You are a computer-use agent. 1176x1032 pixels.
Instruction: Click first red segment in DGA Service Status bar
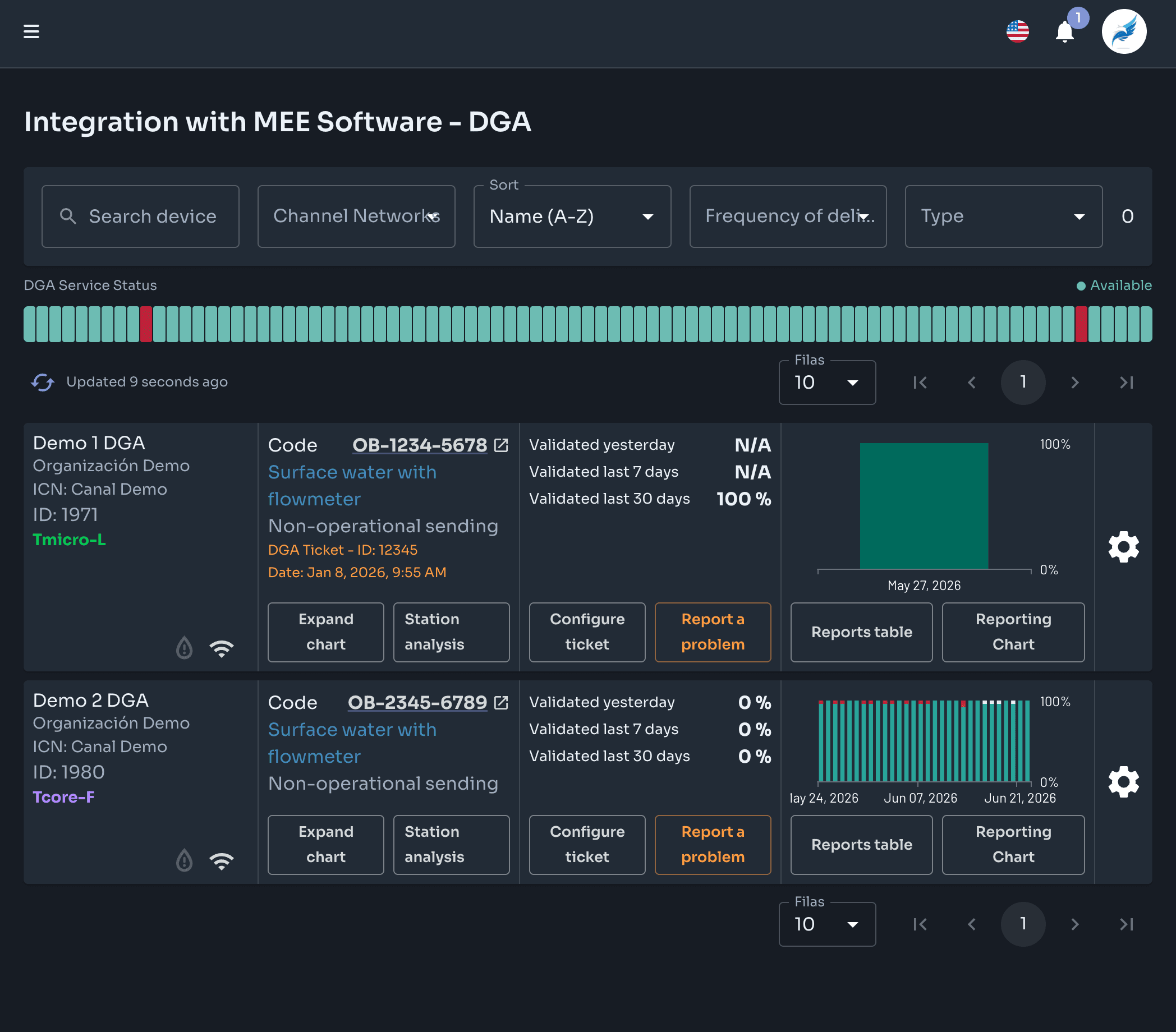click(x=146, y=324)
